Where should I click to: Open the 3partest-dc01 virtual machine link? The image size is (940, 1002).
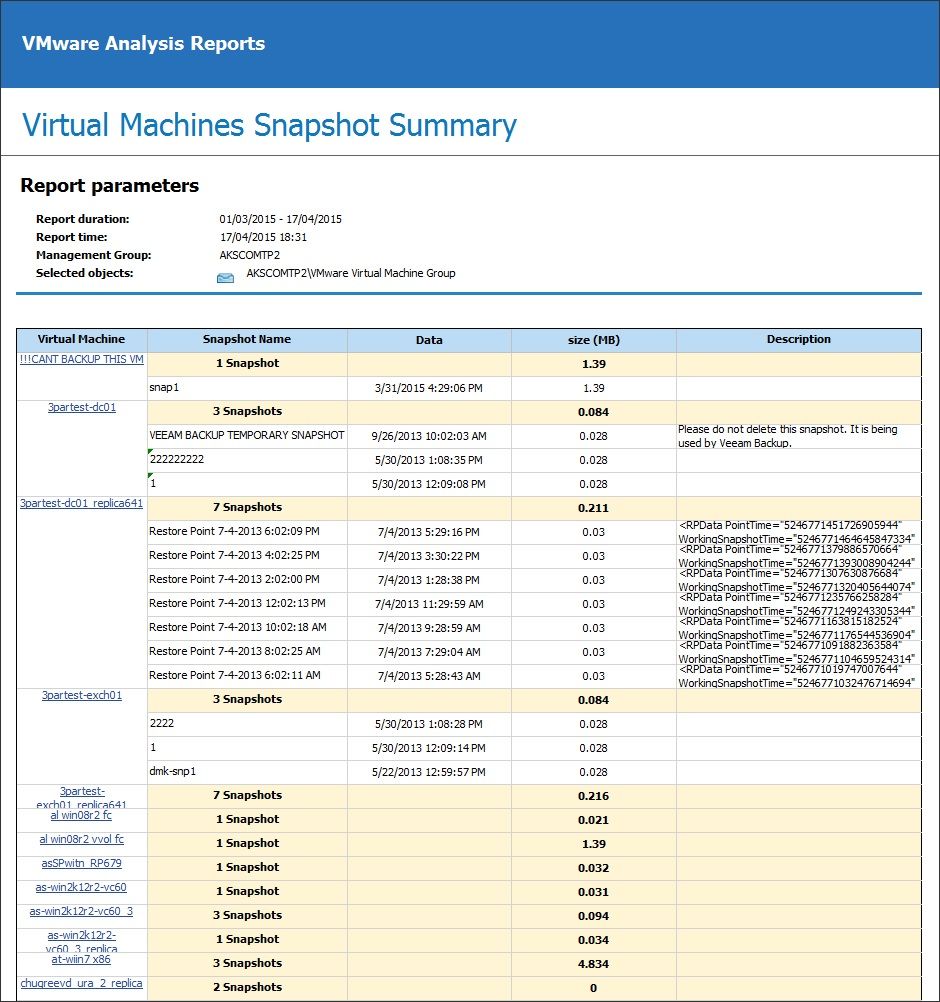point(82,407)
